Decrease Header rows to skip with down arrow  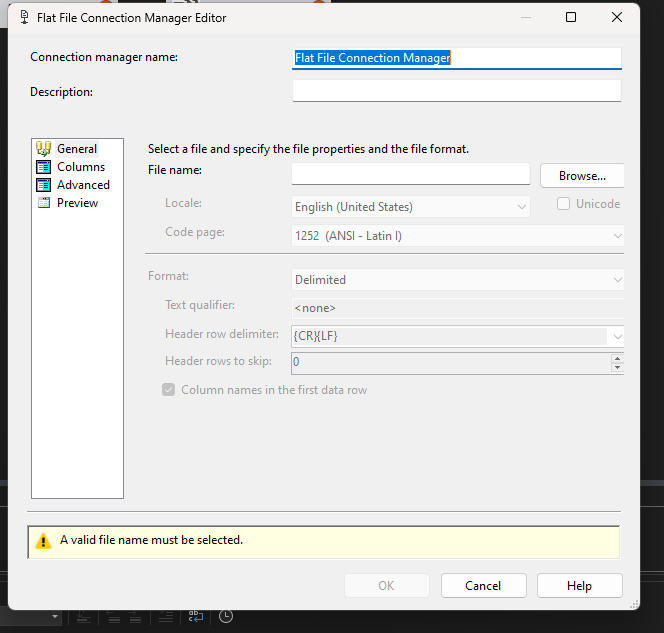[617, 368]
